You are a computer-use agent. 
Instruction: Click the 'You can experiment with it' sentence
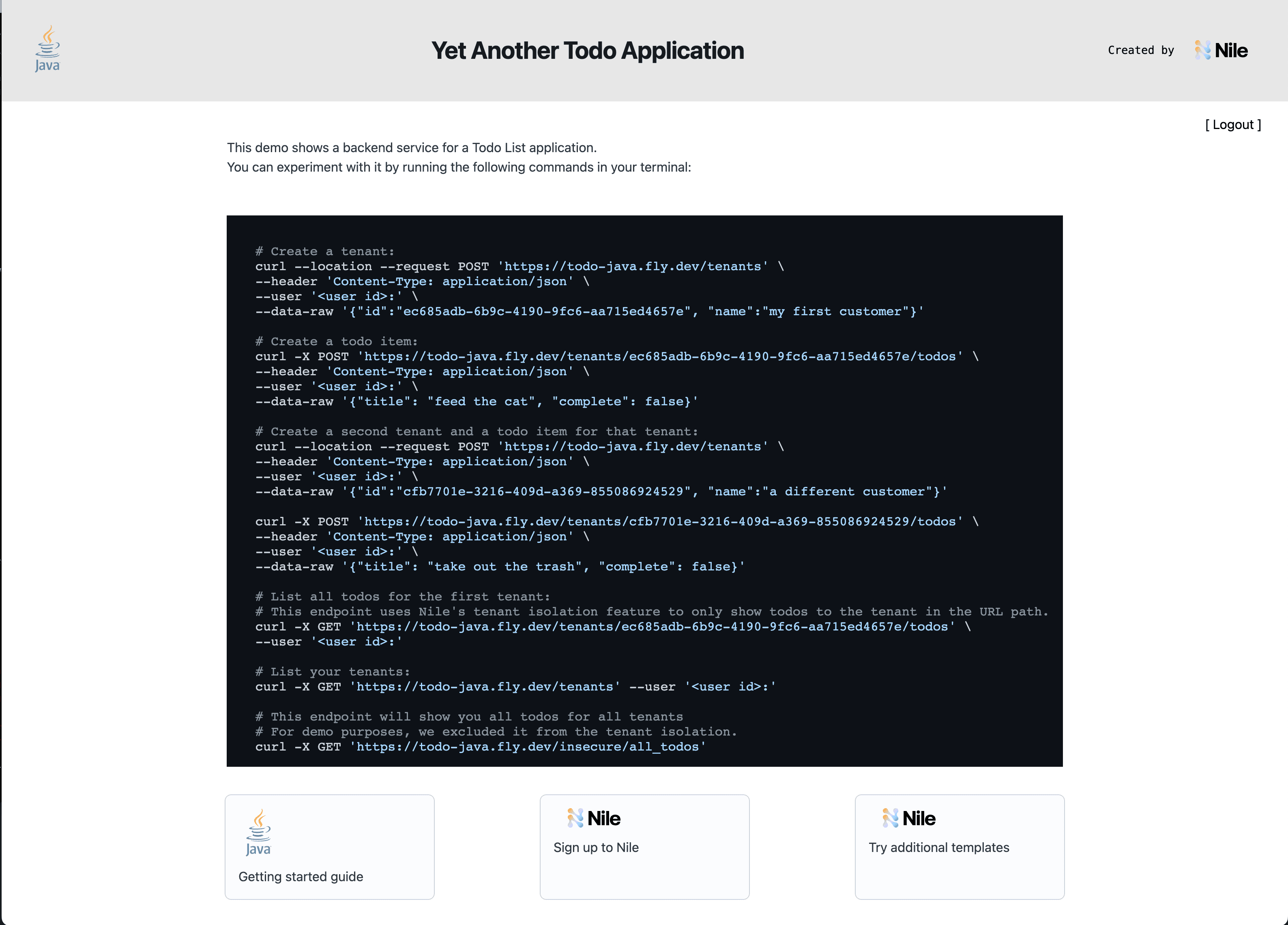[459, 167]
